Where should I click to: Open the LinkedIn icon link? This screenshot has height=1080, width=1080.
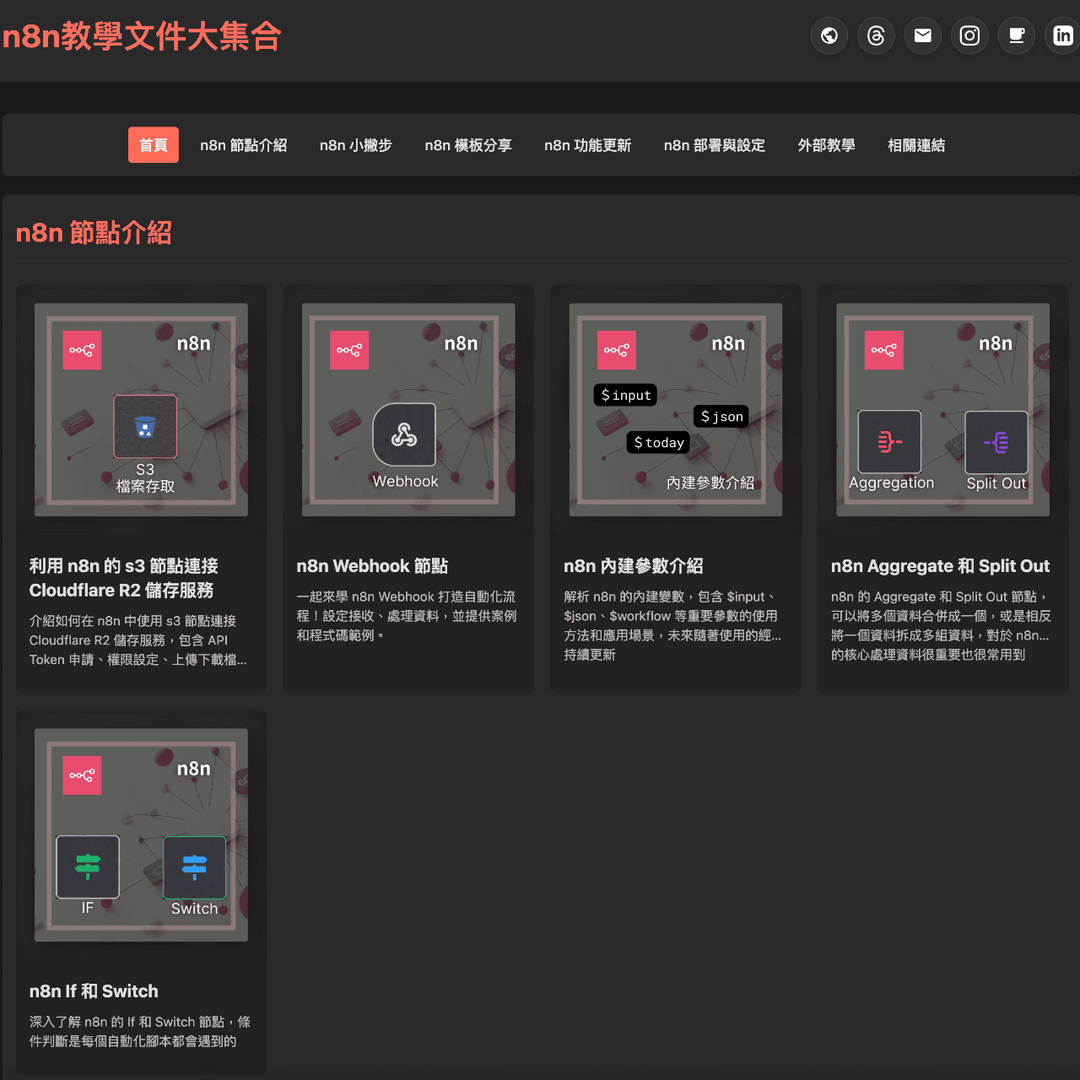[1063, 35]
